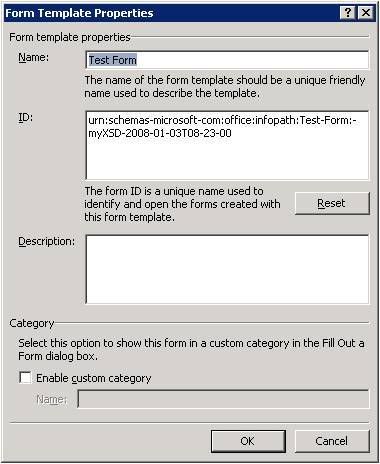
Task: Select the Enable custom category label text
Action: point(94,378)
